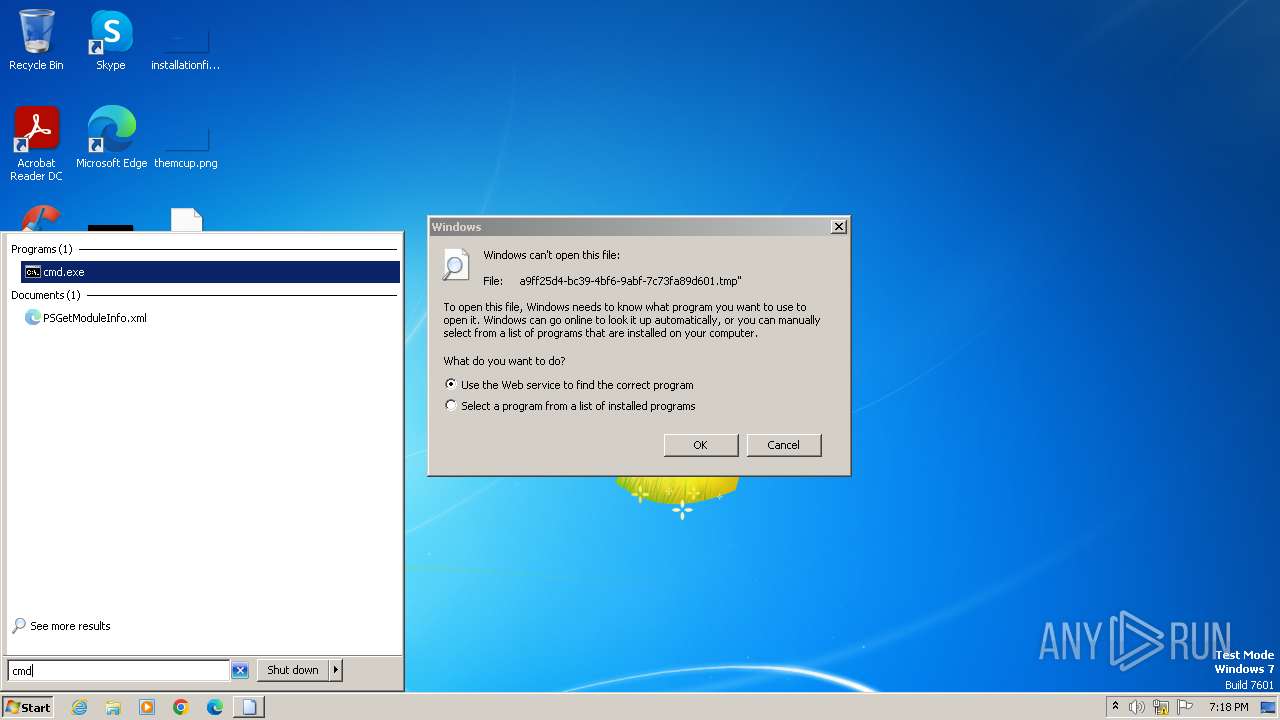Open Google Chrome from the taskbar
This screenshot has width=1280, height=720.
pos(181,707)
